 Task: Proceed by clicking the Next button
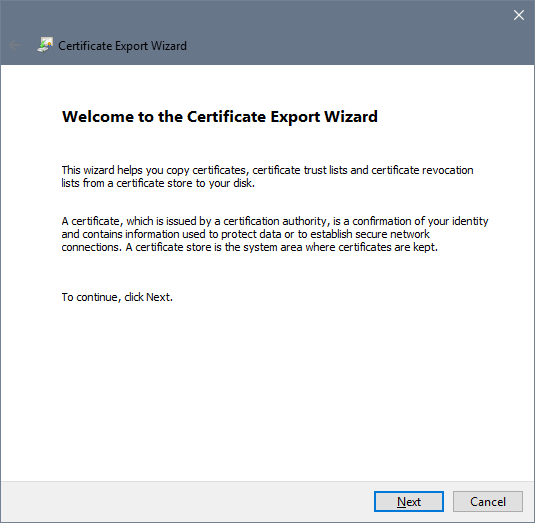coord(409,501)
